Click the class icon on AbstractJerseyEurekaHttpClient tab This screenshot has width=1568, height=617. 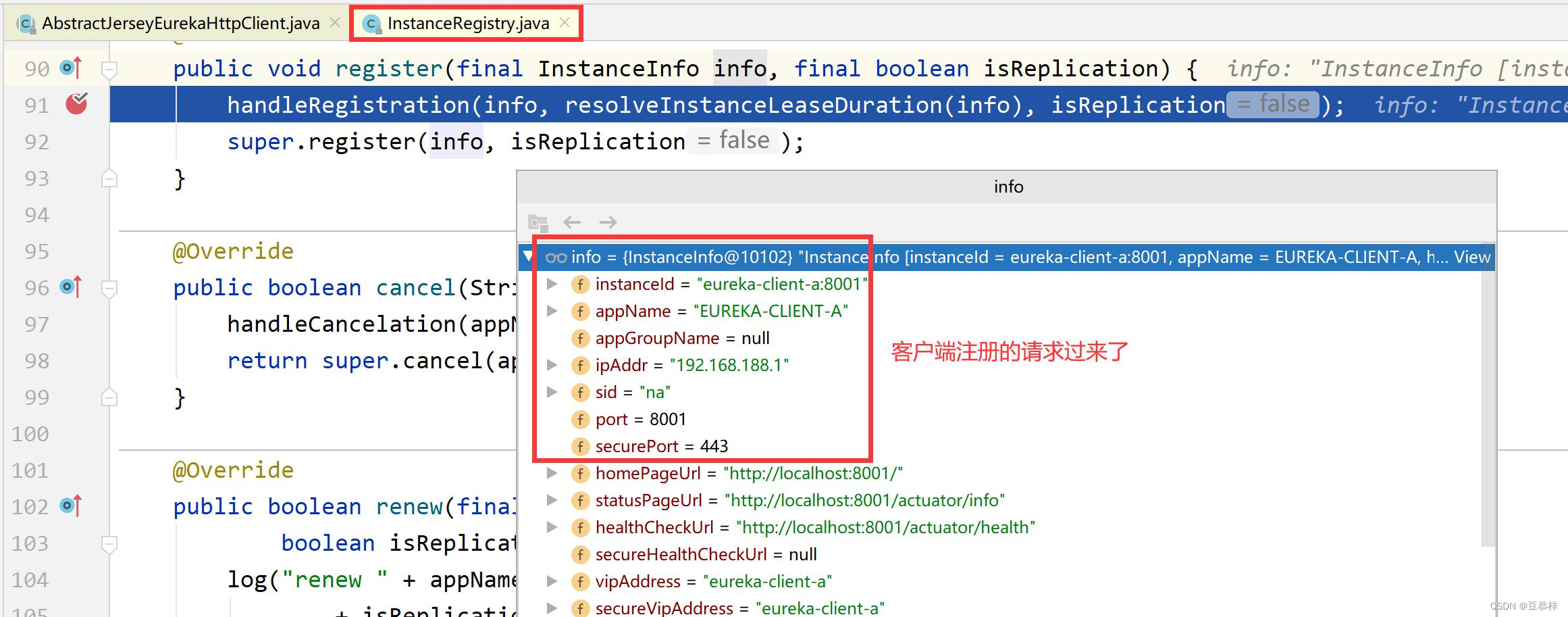point(26,24)
